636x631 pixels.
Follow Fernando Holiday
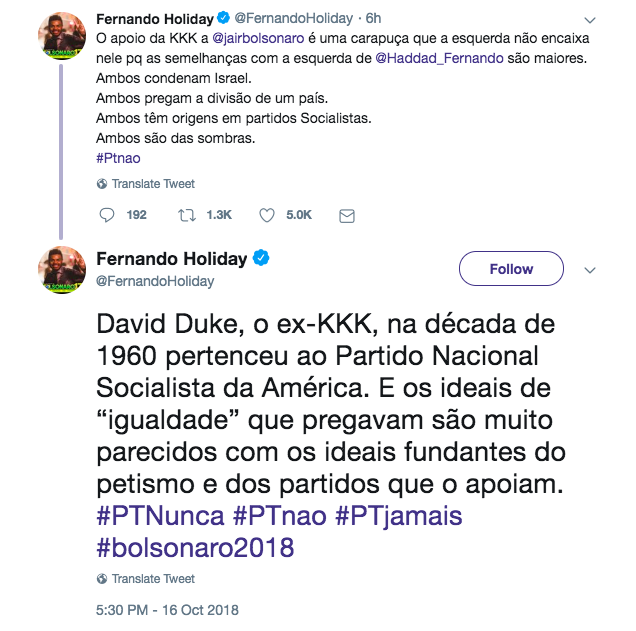(511, 269)
